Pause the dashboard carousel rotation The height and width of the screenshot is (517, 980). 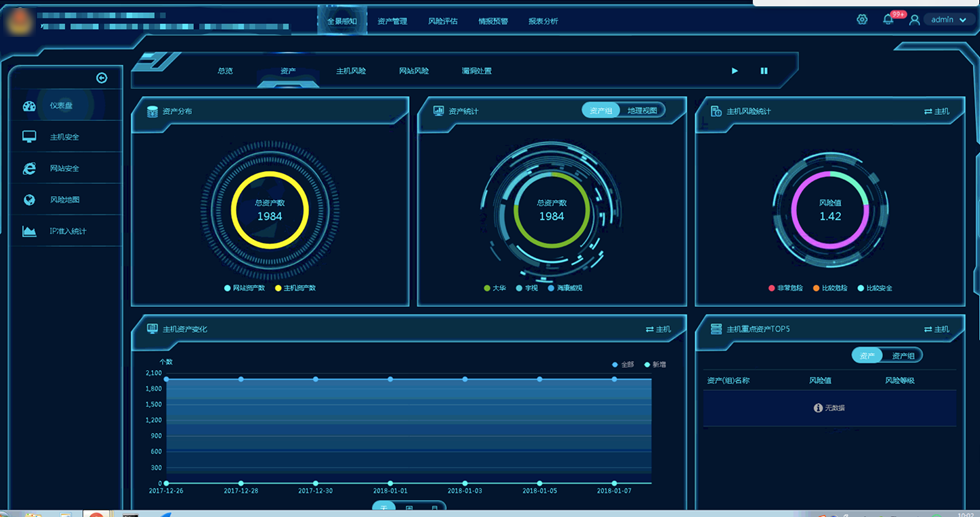[764, 71]
